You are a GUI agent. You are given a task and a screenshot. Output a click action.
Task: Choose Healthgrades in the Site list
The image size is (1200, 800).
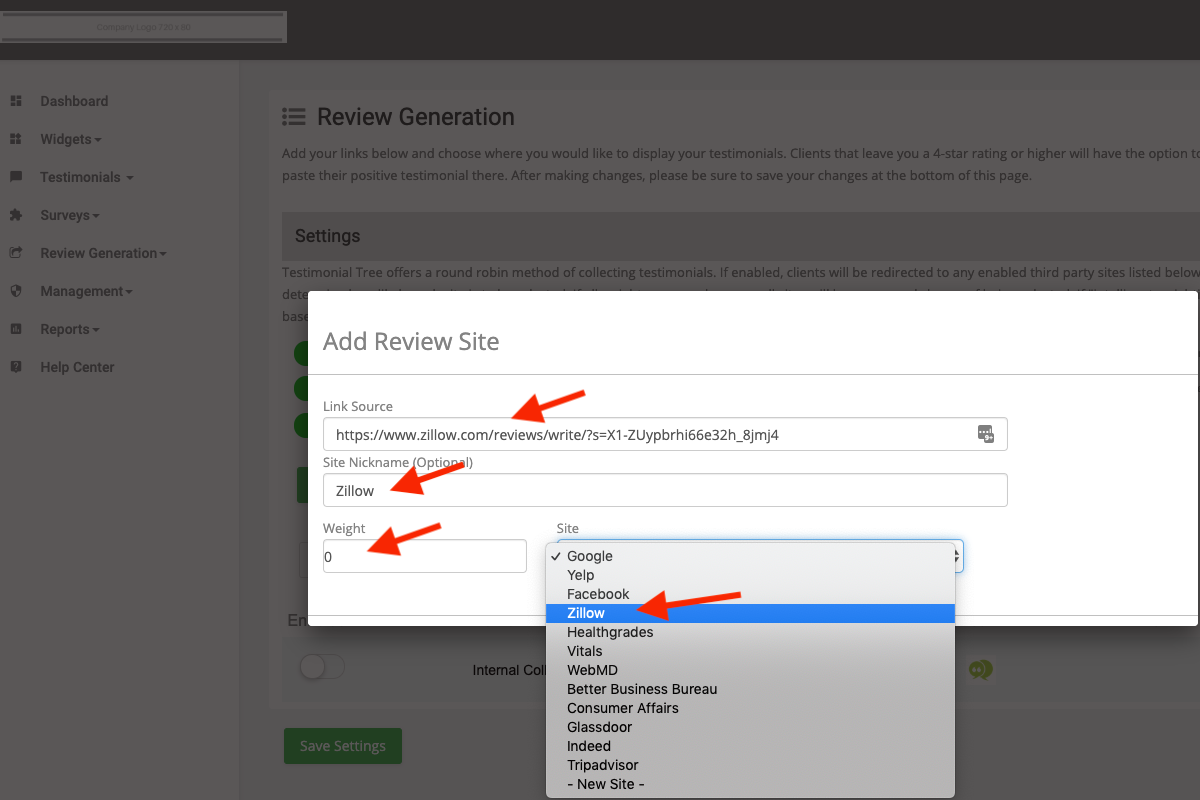[750, 632]
